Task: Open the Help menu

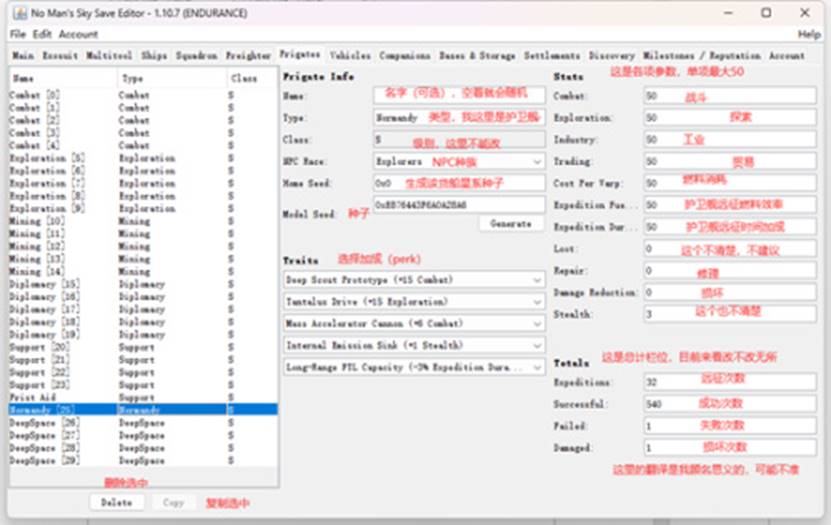Action: click(809, 34)
